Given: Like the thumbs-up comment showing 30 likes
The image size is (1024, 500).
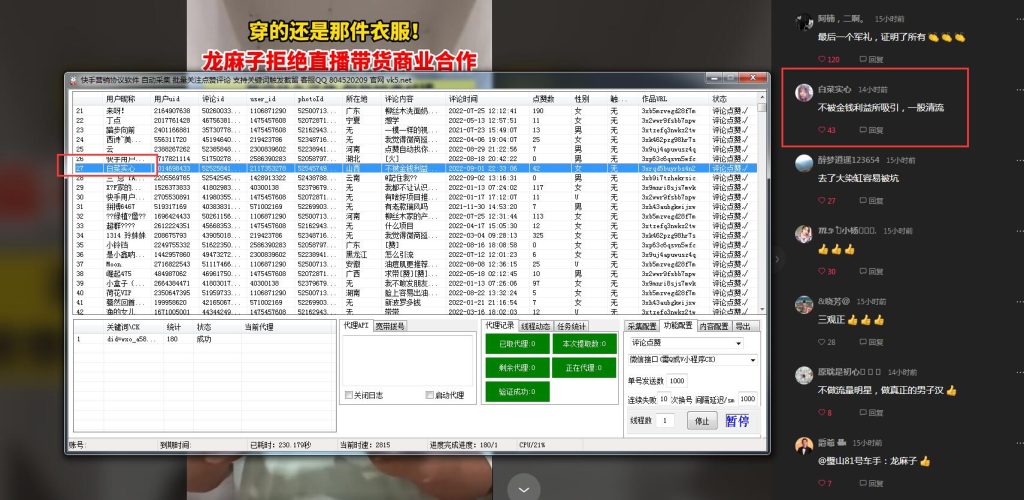Looking at the screenshot, I should pyautogui.click(x=827, y=272).
